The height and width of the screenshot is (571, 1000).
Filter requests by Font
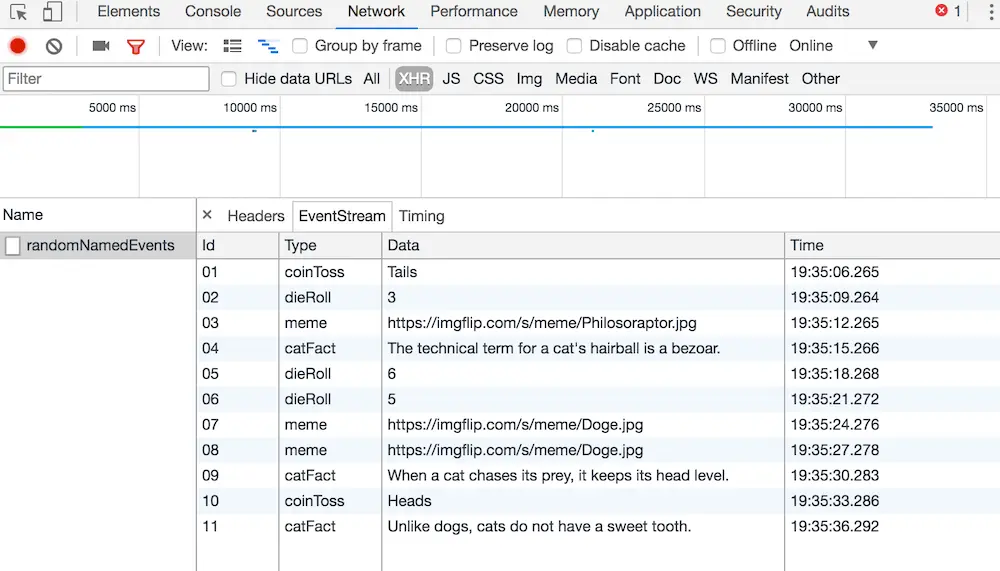(x=625, y=79)
